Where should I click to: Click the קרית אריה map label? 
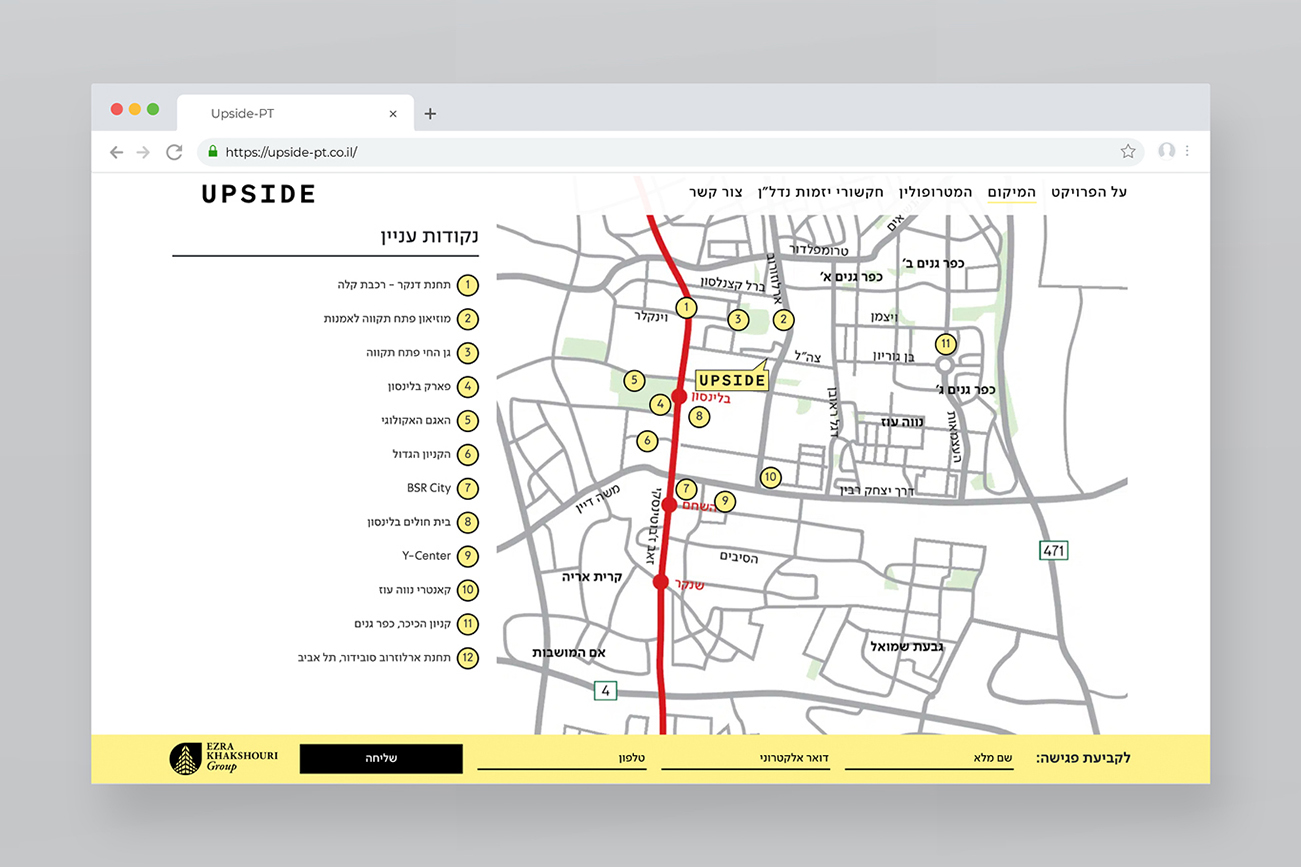tap(593, 577)
